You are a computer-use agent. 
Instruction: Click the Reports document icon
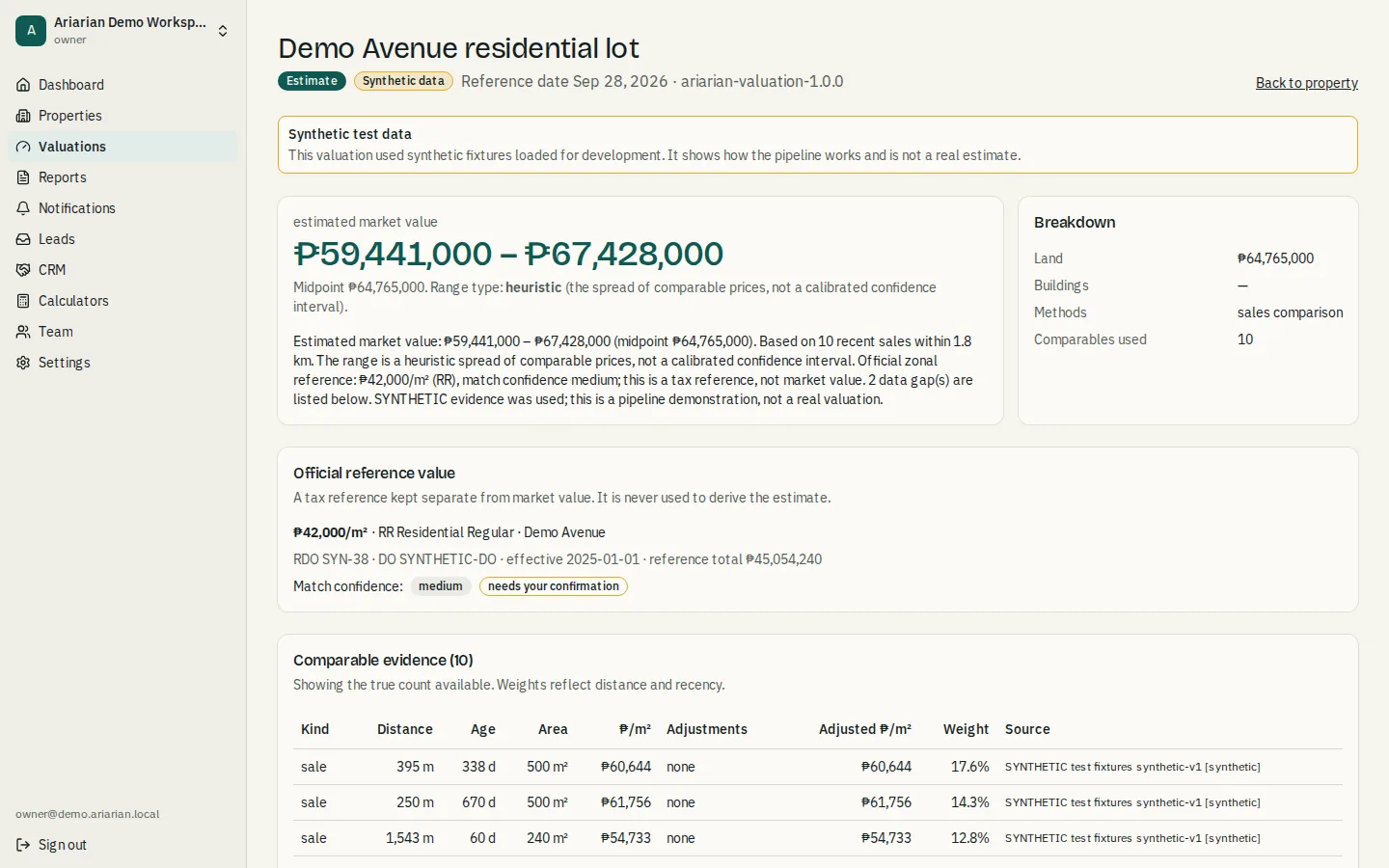click(23, 177)
